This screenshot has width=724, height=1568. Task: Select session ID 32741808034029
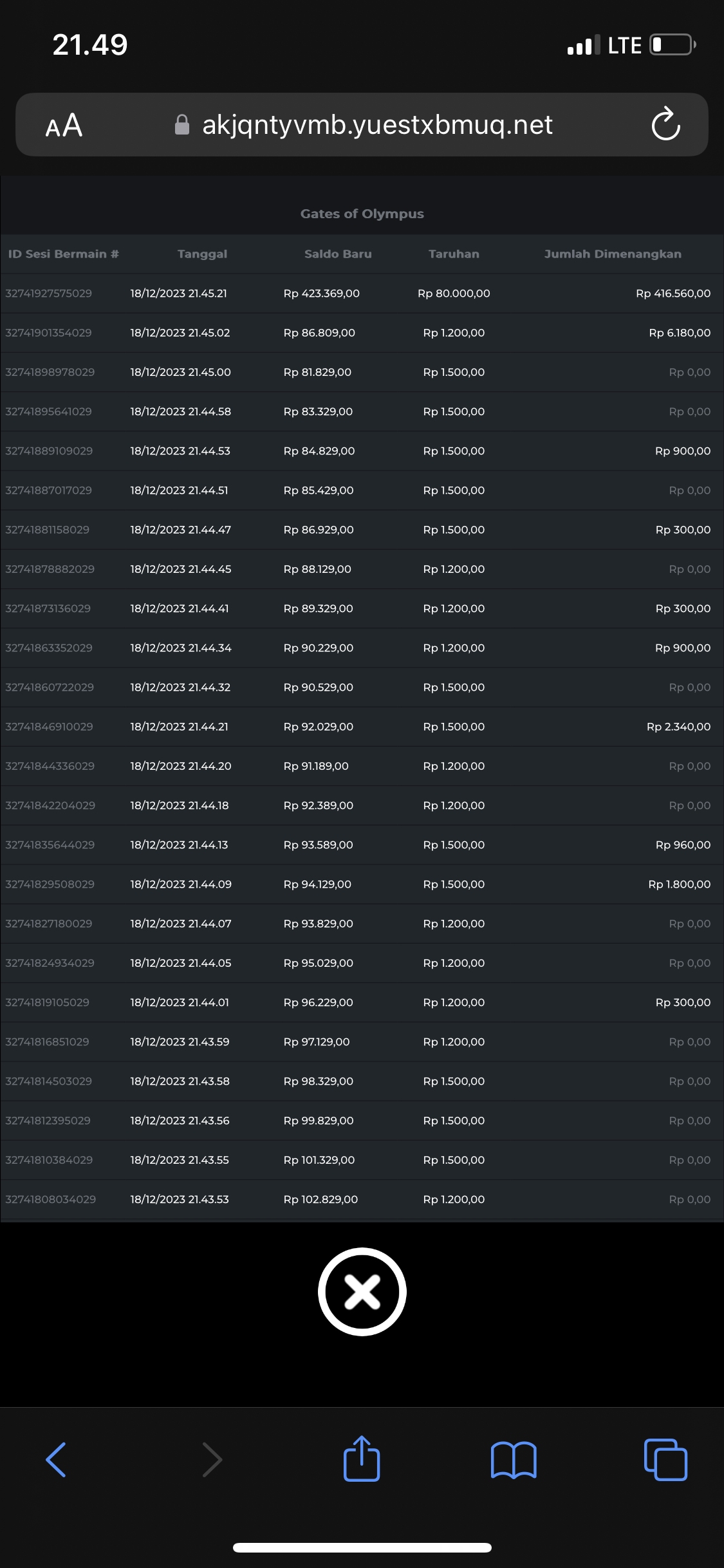51,1199
